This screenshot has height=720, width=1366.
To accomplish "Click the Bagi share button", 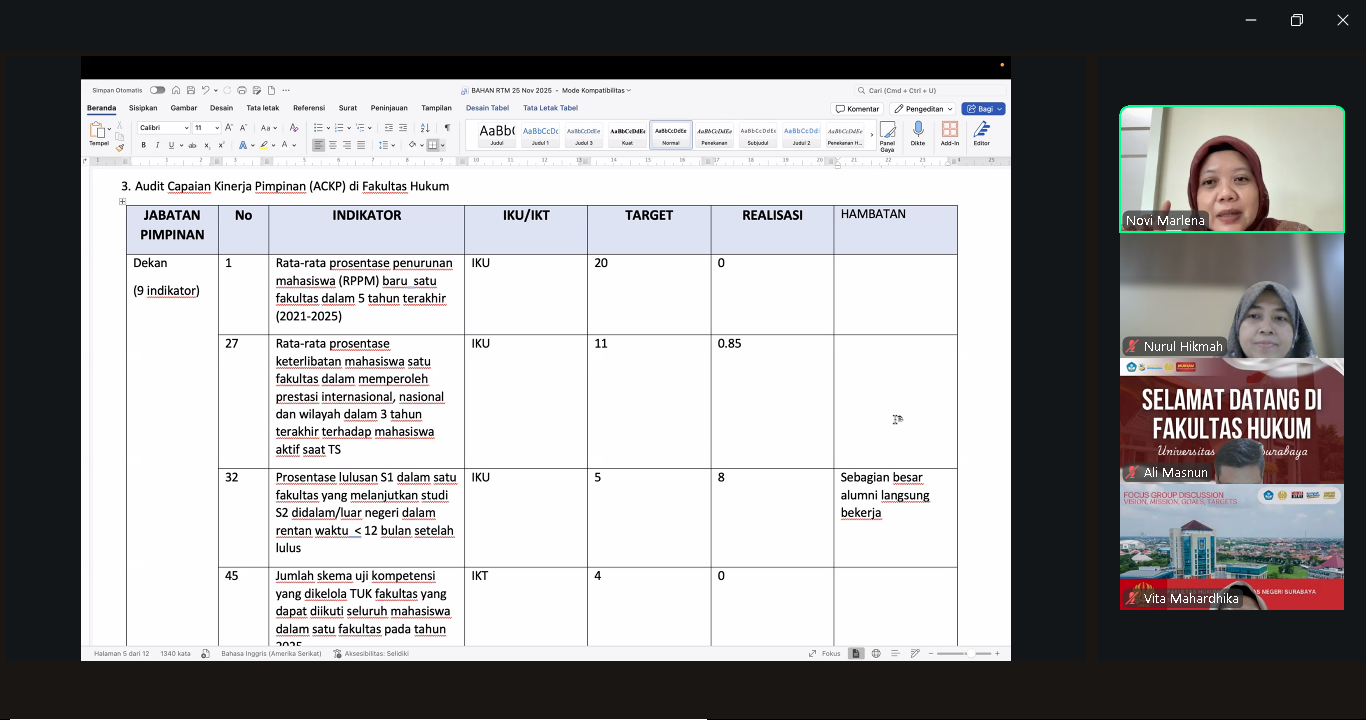I will [x=983, y=109].
